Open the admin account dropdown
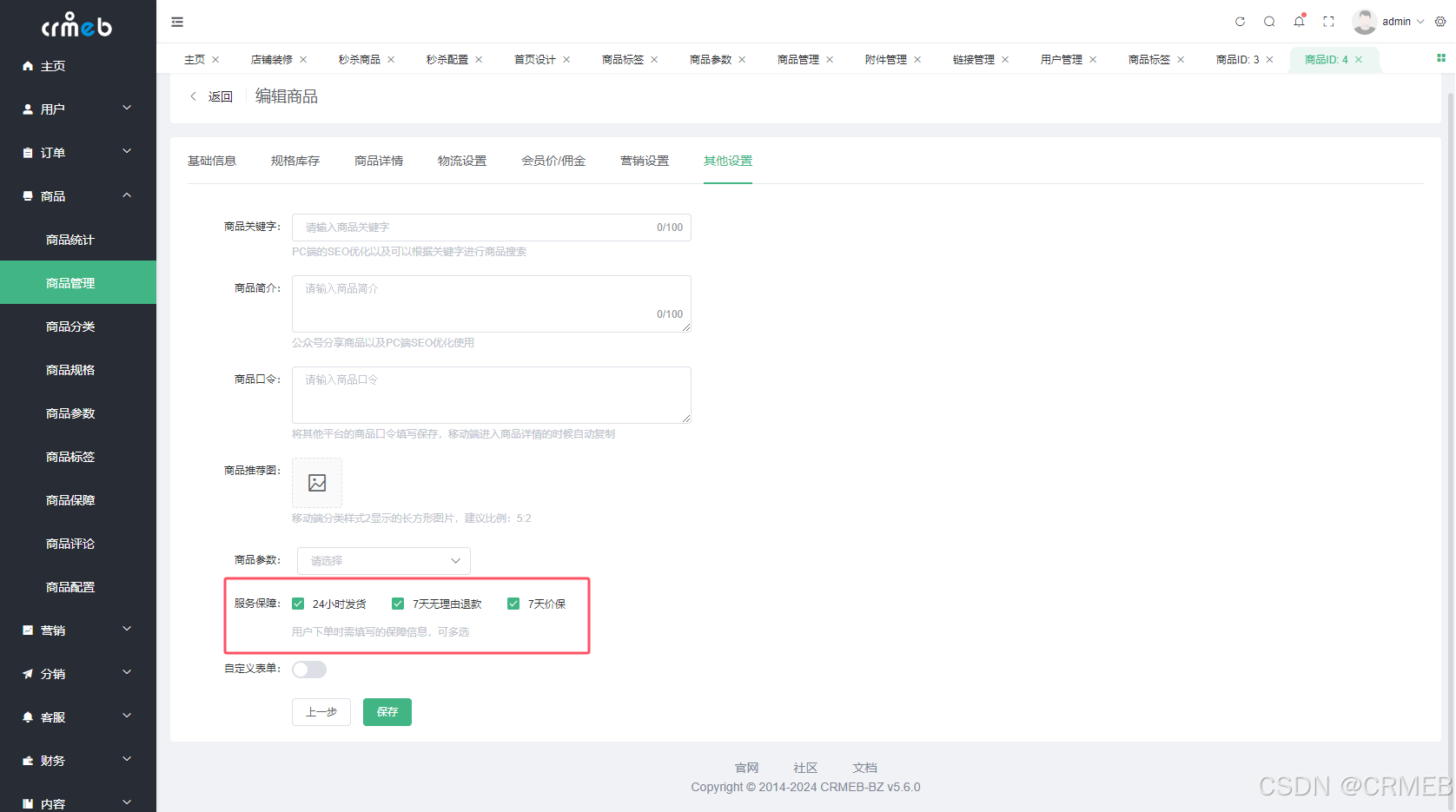1456x812 pixels. pos(1403,22)
